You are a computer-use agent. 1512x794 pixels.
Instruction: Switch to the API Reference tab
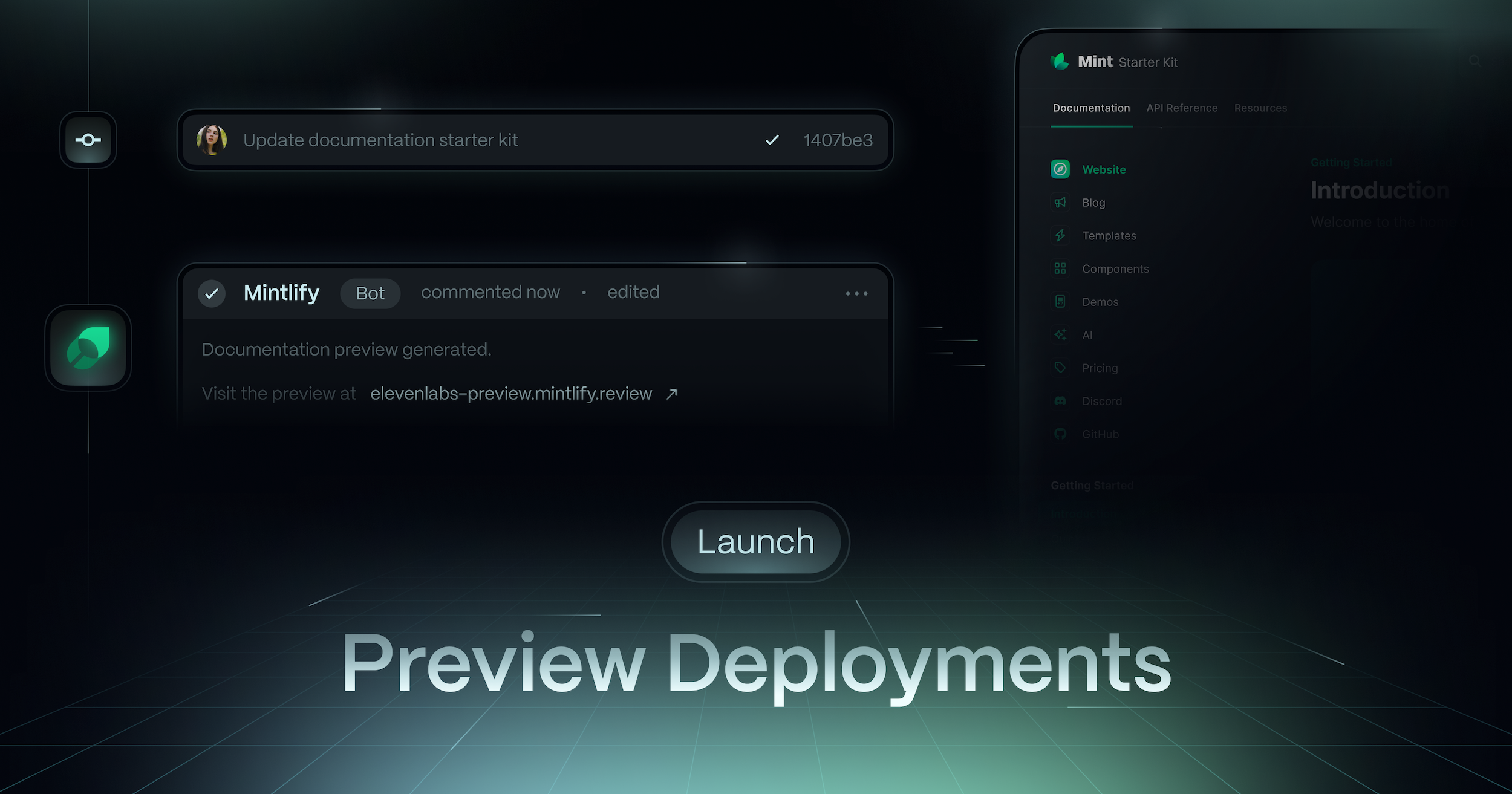pos(1182,108)
